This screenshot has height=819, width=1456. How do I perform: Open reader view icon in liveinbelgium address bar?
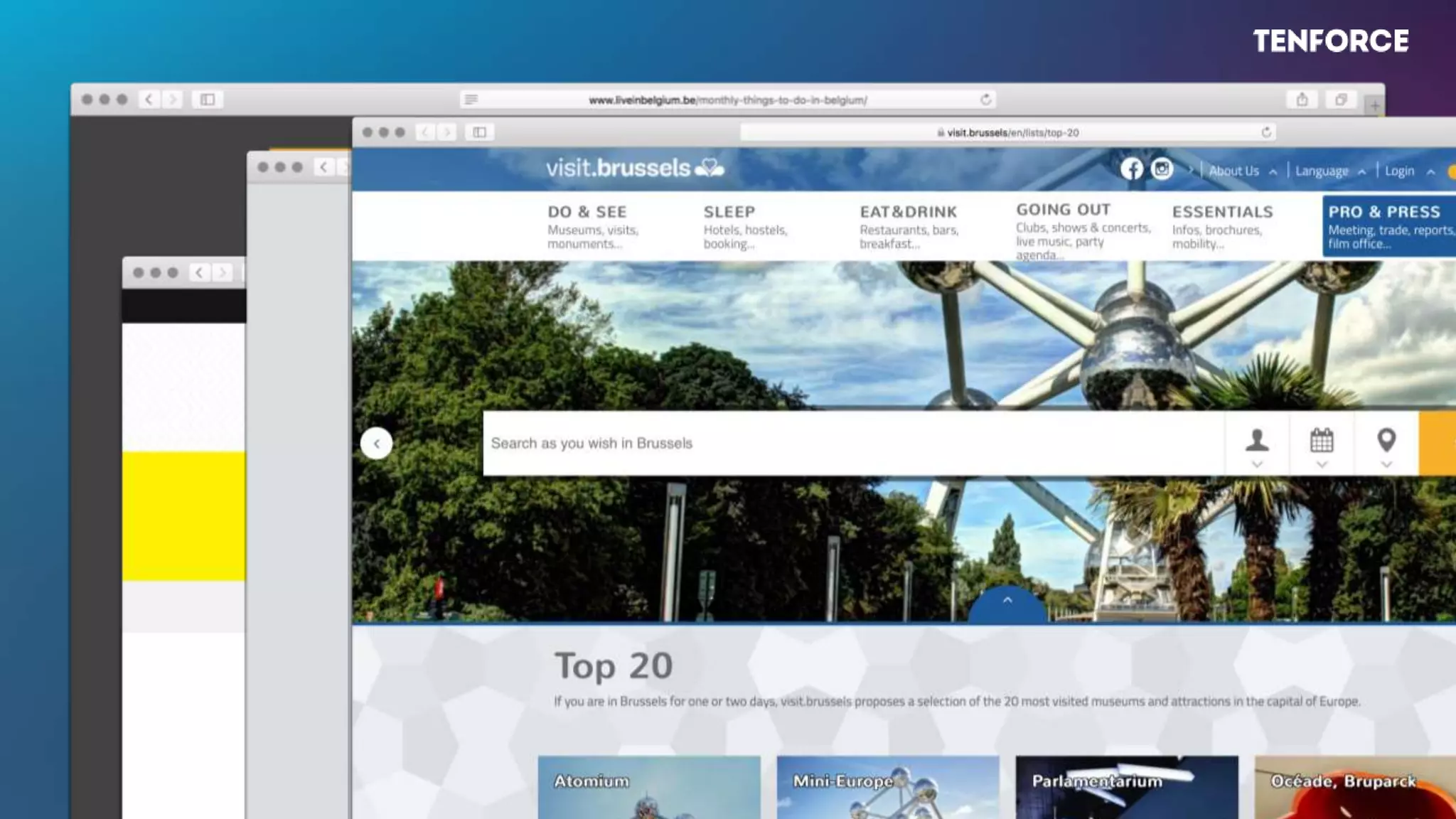coord(471,100)
